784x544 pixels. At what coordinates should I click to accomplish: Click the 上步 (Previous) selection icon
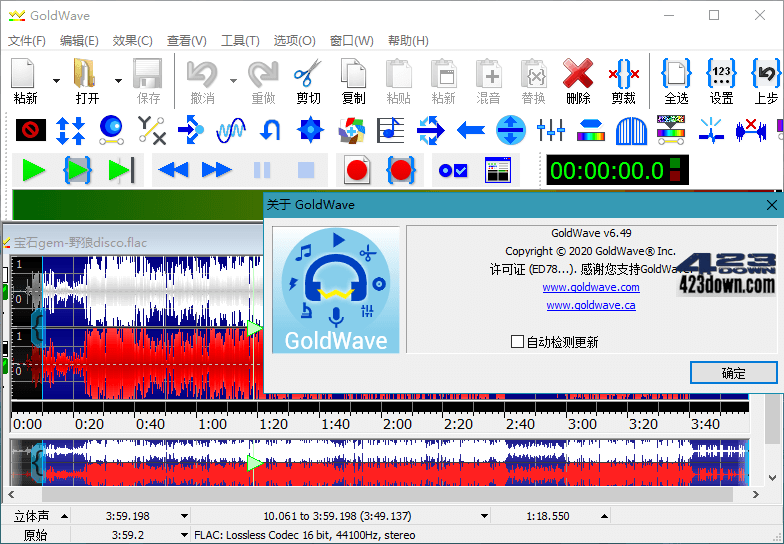coord(766,74)
